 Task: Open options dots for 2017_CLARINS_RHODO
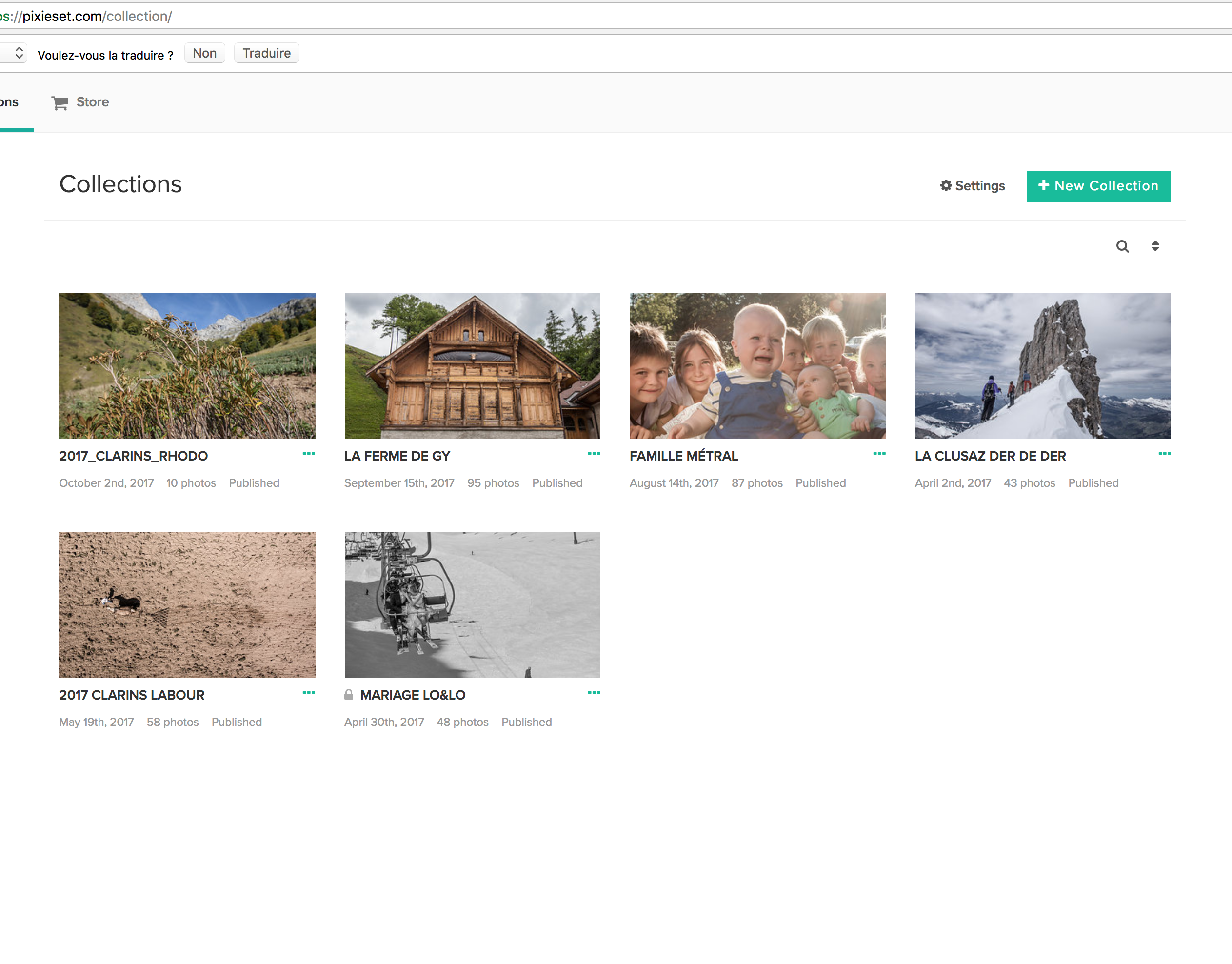click(x=309, y=454)
